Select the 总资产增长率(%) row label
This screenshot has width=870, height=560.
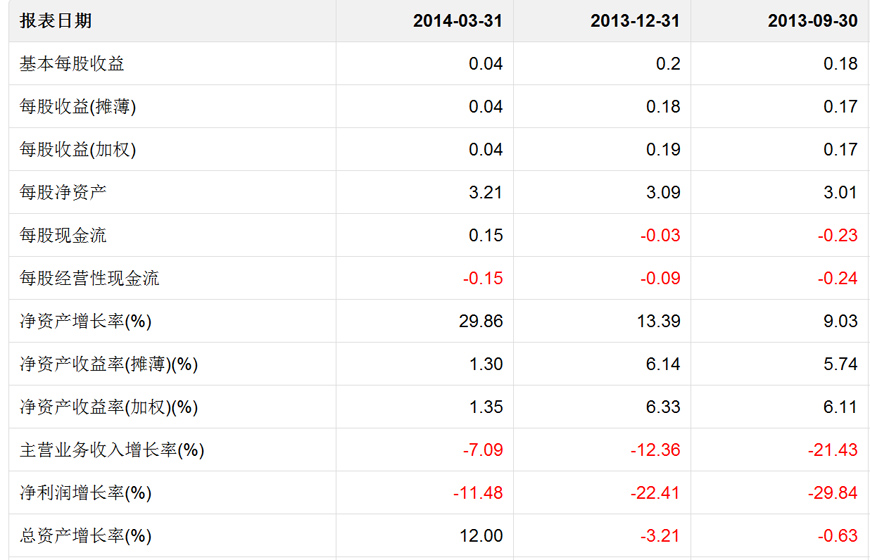point(86,537)
